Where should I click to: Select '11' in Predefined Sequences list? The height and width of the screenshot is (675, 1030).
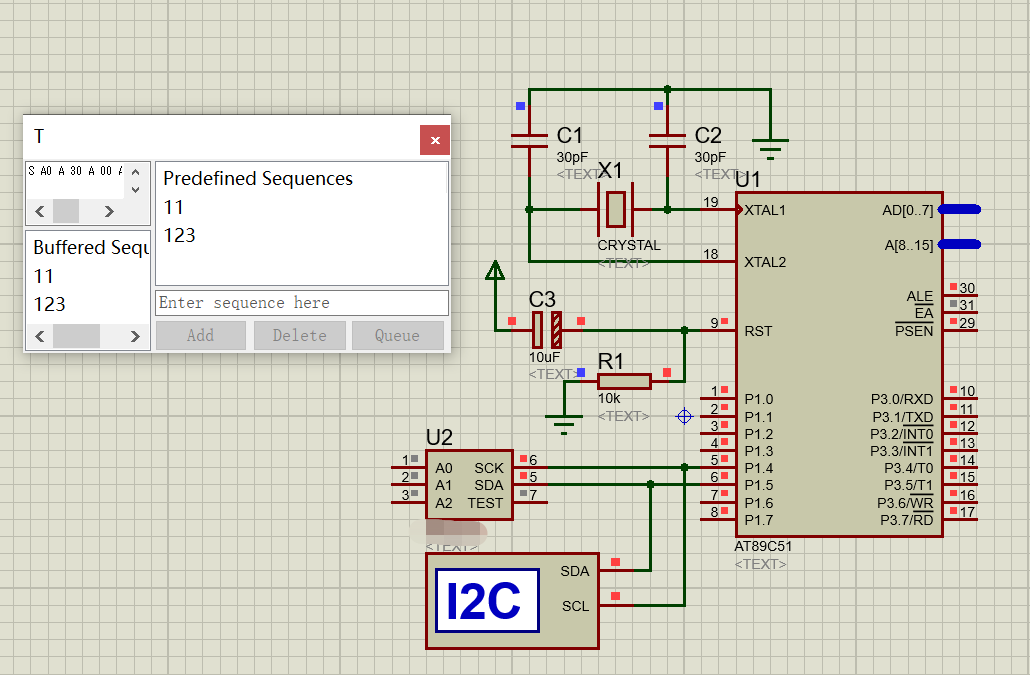173,207
